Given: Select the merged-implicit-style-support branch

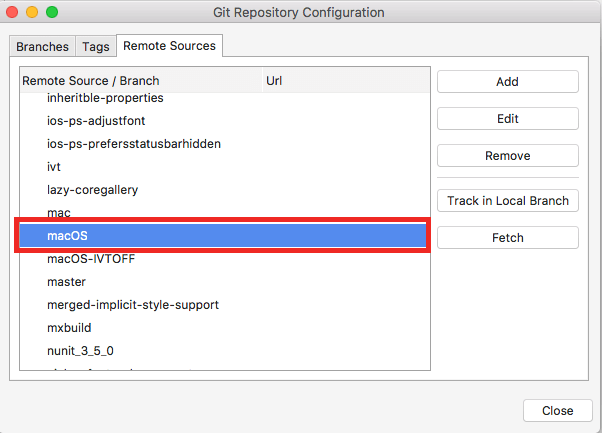Looking at the screenshot, I should tap(133, 305).
